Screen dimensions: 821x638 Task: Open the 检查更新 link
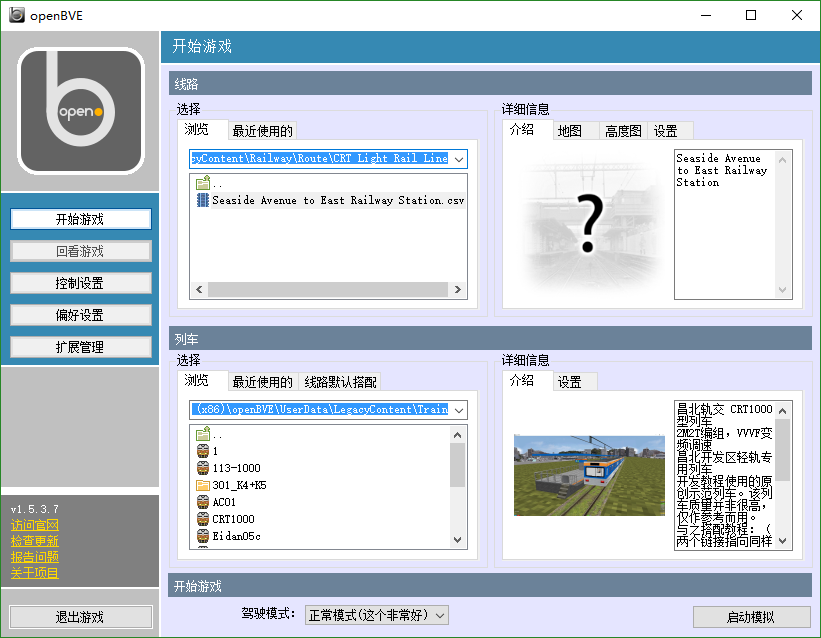[35, 541]
